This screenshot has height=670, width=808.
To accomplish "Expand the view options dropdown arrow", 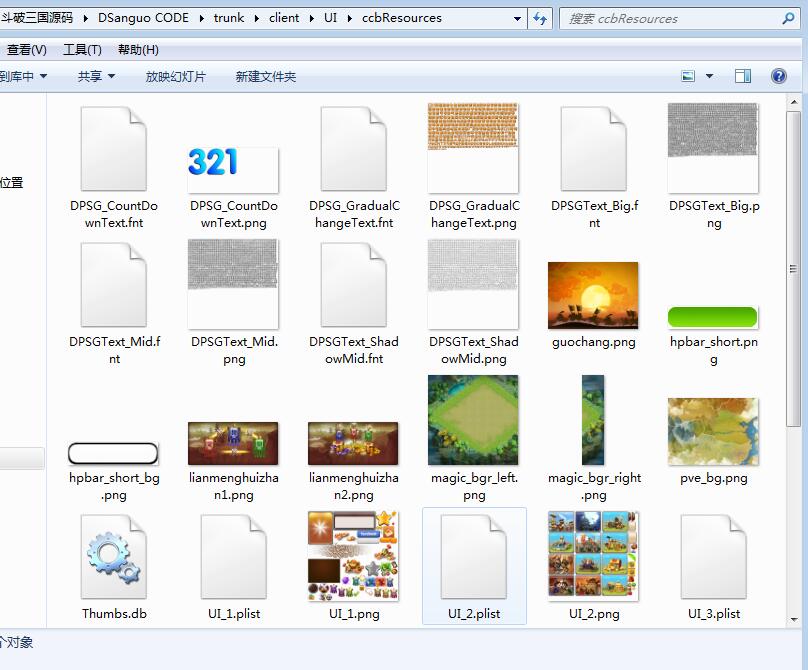I will pos(710,76).
